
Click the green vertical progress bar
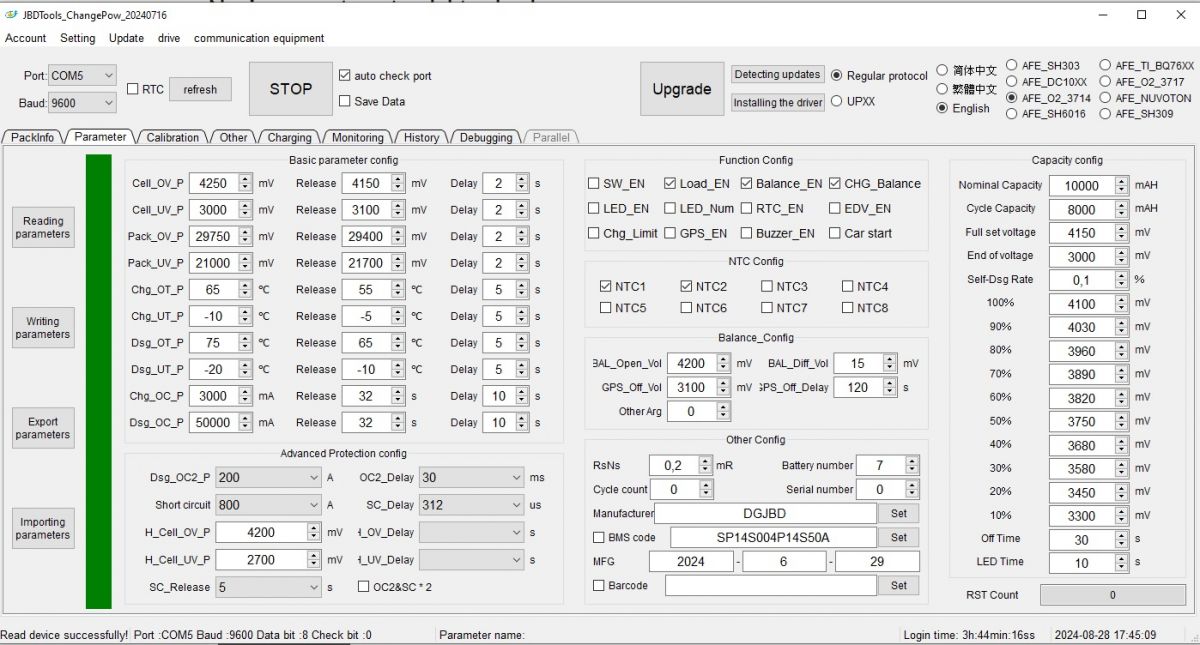pyautogui.click(x=99, y=381)
